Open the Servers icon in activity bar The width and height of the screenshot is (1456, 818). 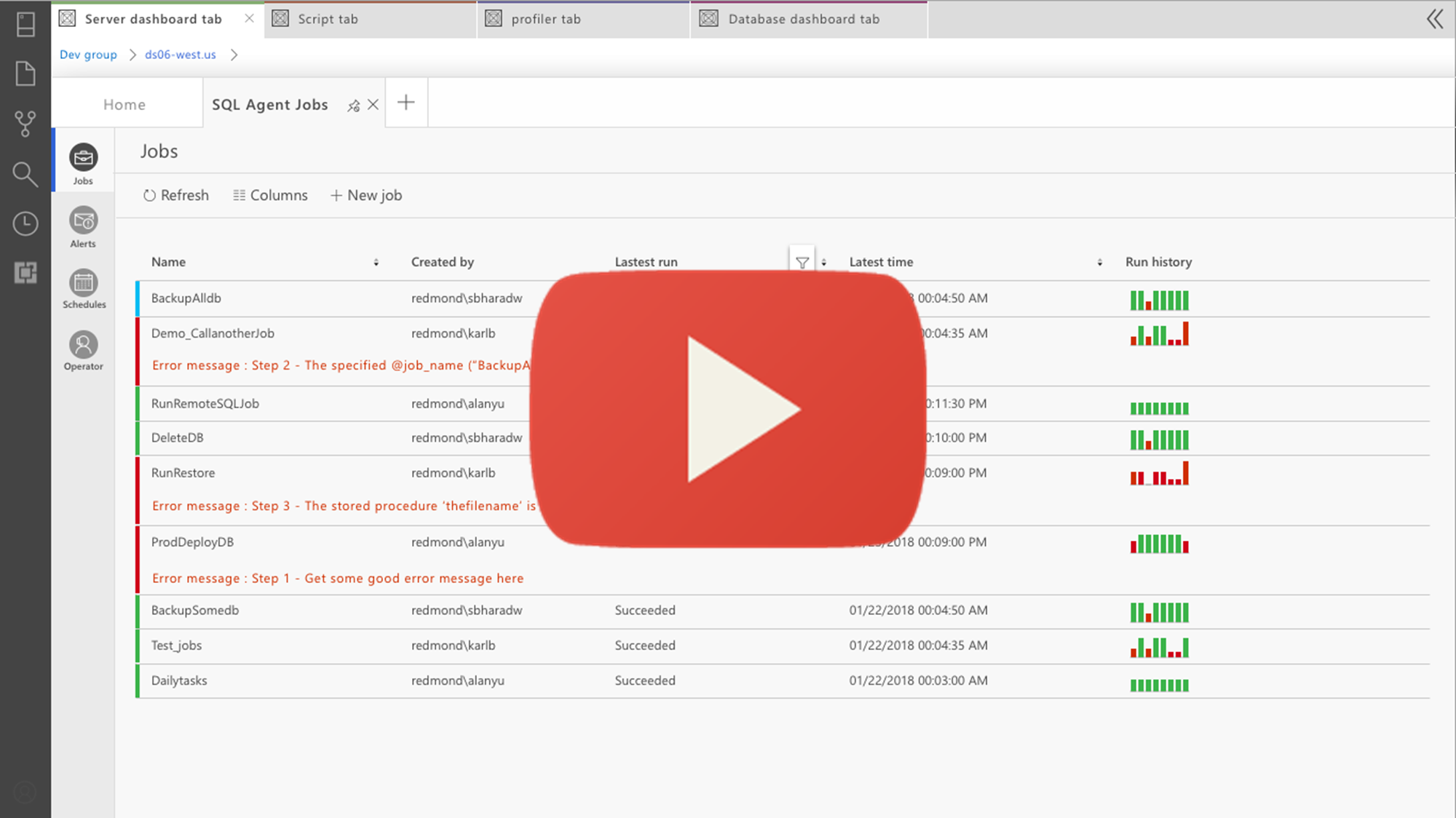coord(25,24)
